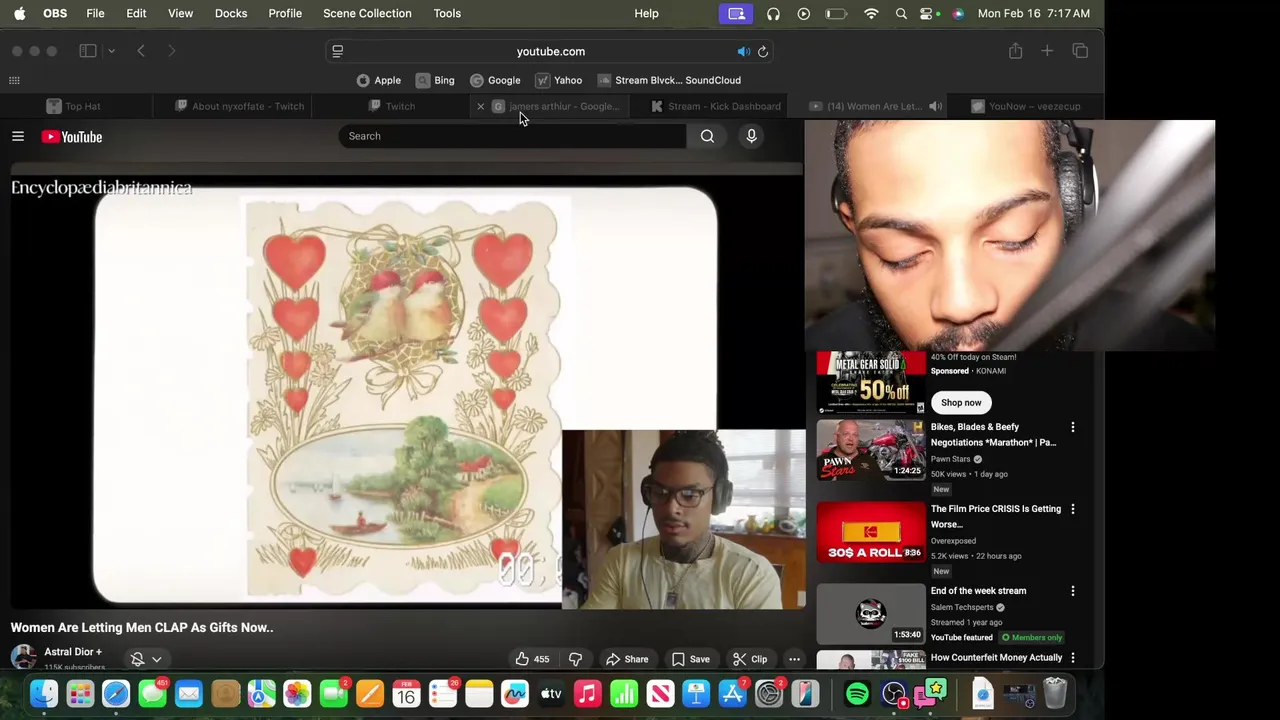Click the headphones icon in menu bar
The width and height of the screenshot is (1280, 720).
click(x=773, y=13)
